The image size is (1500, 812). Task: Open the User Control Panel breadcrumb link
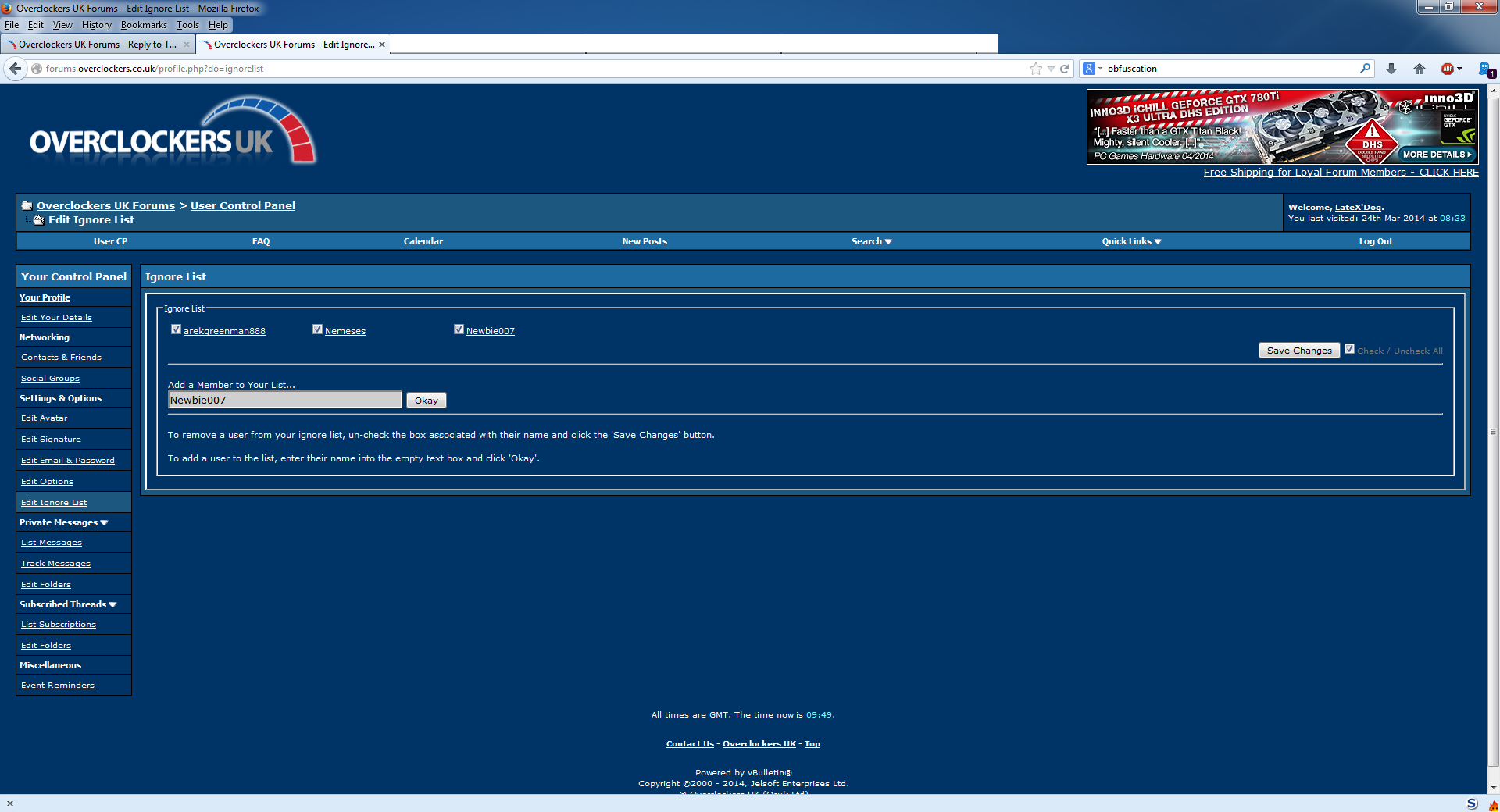243,205
